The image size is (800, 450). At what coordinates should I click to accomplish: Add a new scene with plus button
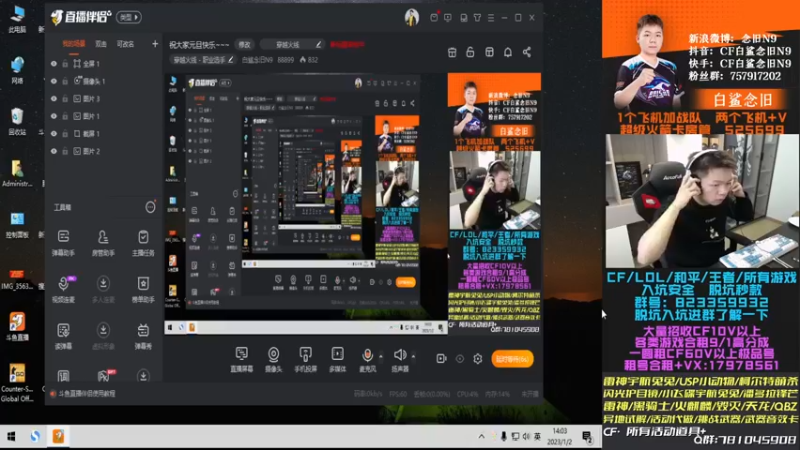point(155,44)
